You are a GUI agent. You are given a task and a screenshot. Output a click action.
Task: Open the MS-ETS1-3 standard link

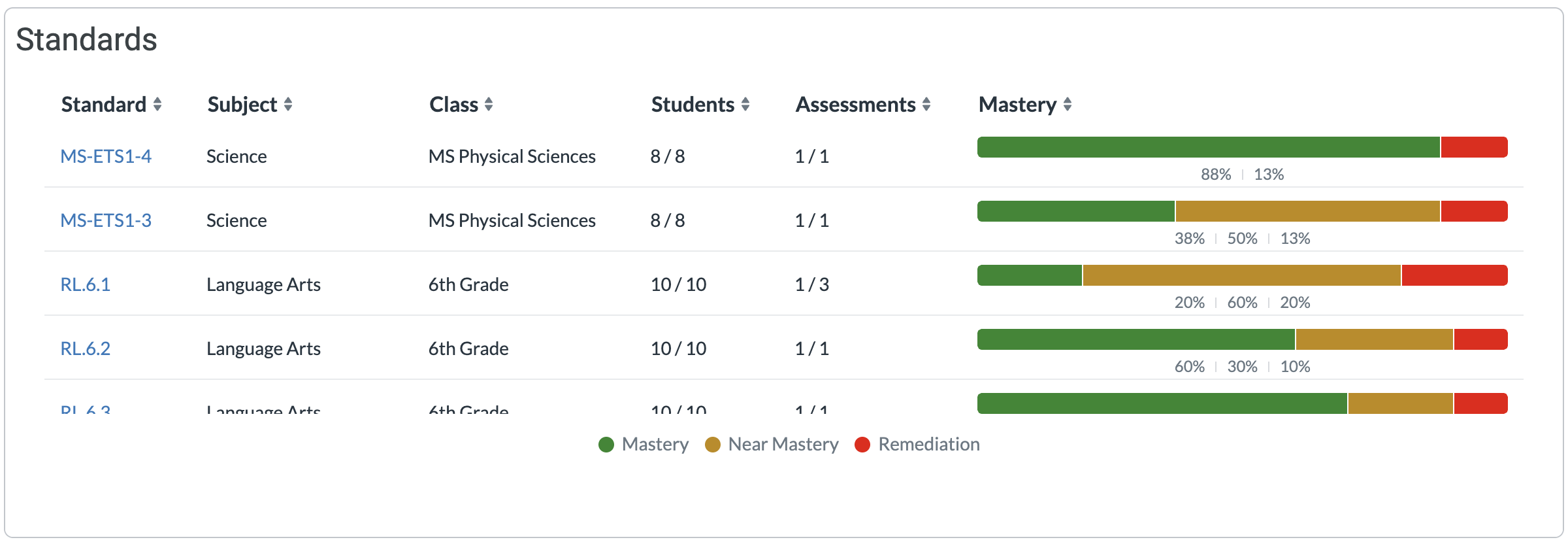tap(106, 220)
